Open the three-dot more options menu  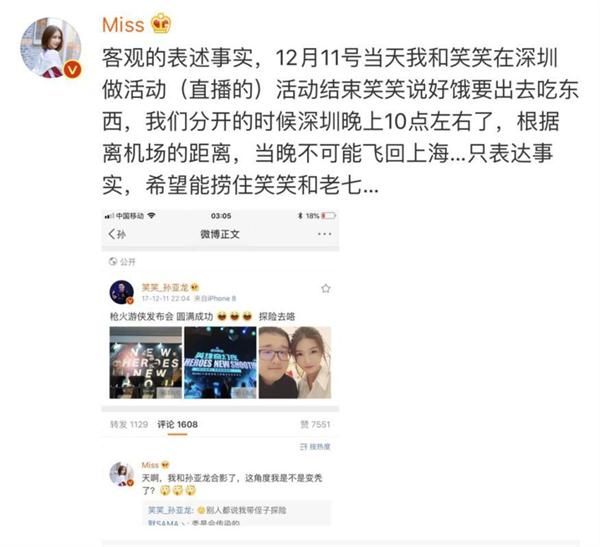pos(324,234)
